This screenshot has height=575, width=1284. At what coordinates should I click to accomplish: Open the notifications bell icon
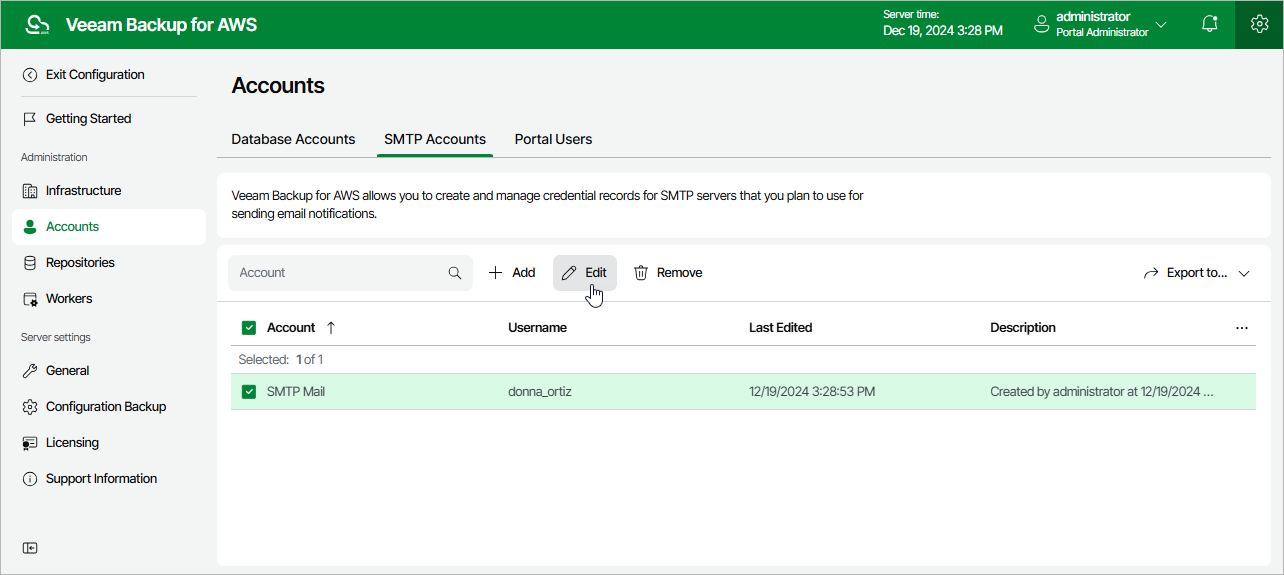click(1210, 24)
